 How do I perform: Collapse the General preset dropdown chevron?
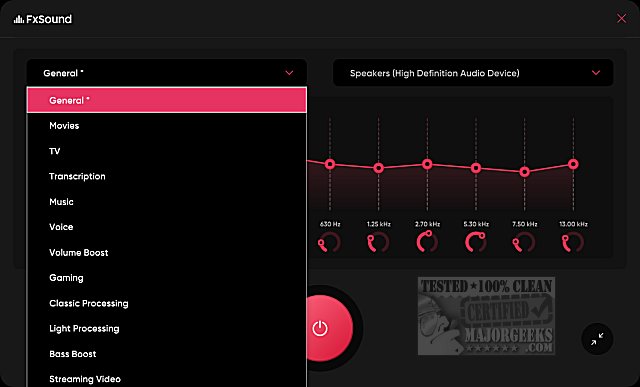(289, 73)
